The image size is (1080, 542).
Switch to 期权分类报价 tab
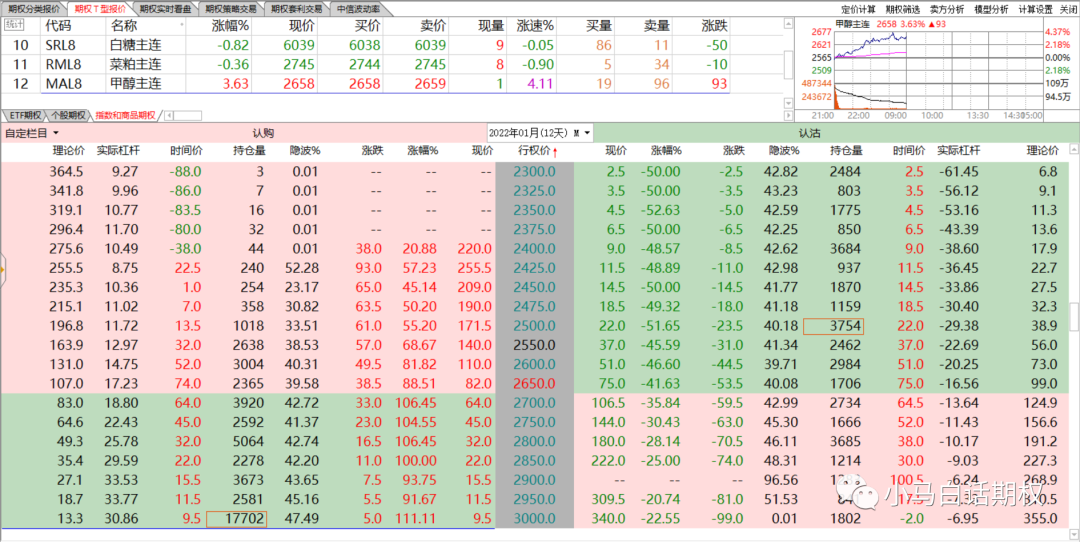pos(34,8)
